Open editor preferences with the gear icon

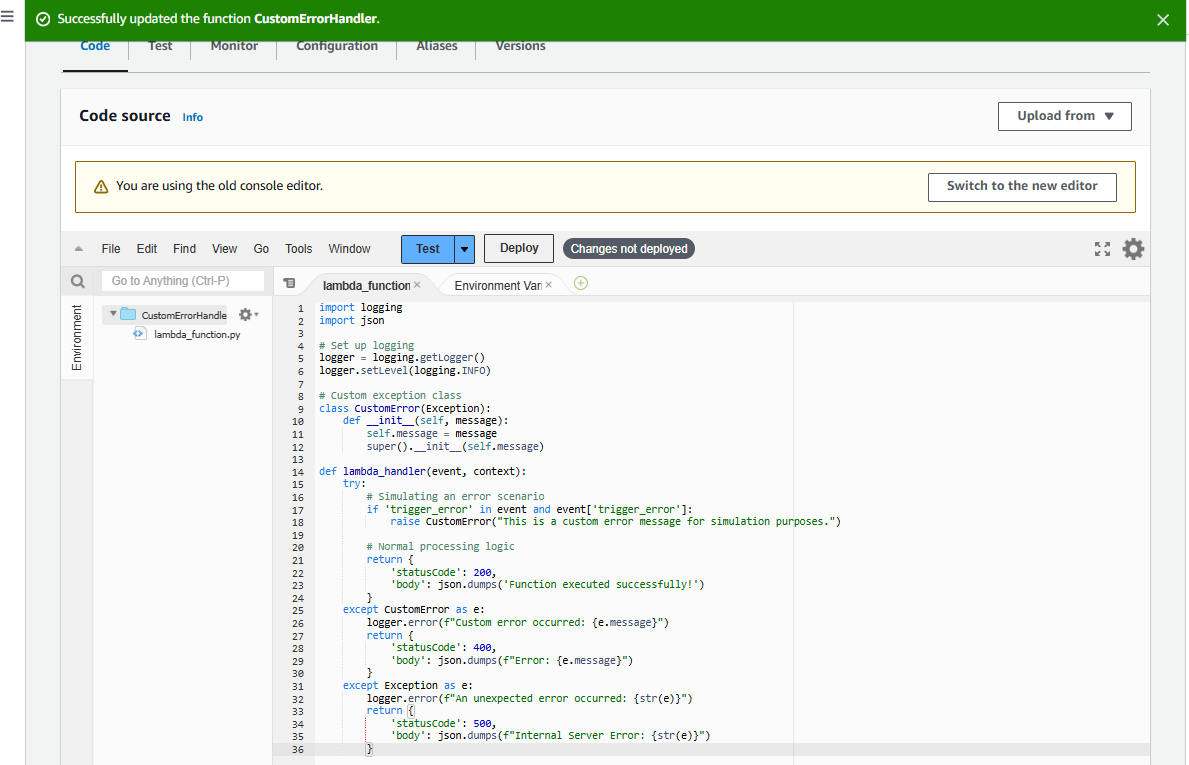(x=1133, y=248)
